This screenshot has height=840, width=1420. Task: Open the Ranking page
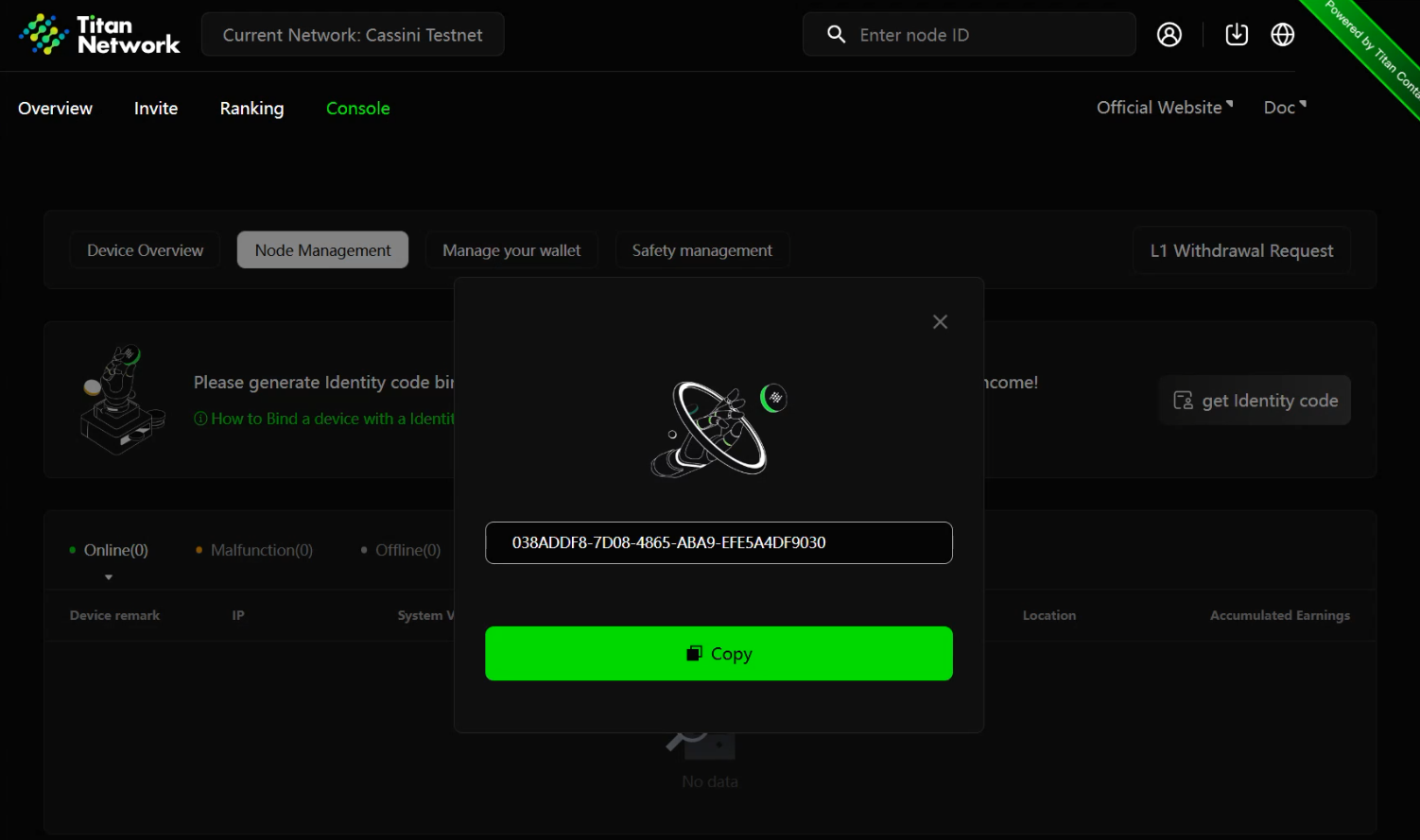point(251,109)
